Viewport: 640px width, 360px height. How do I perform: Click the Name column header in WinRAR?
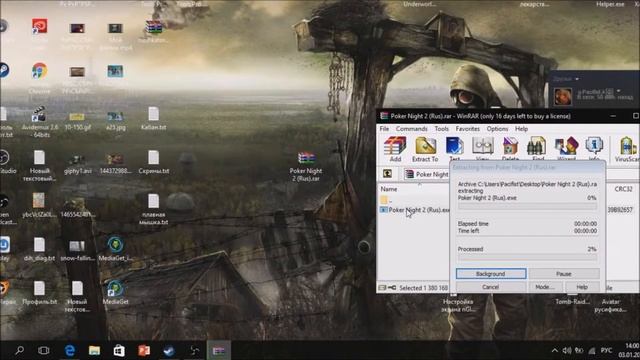pos(389,189)
